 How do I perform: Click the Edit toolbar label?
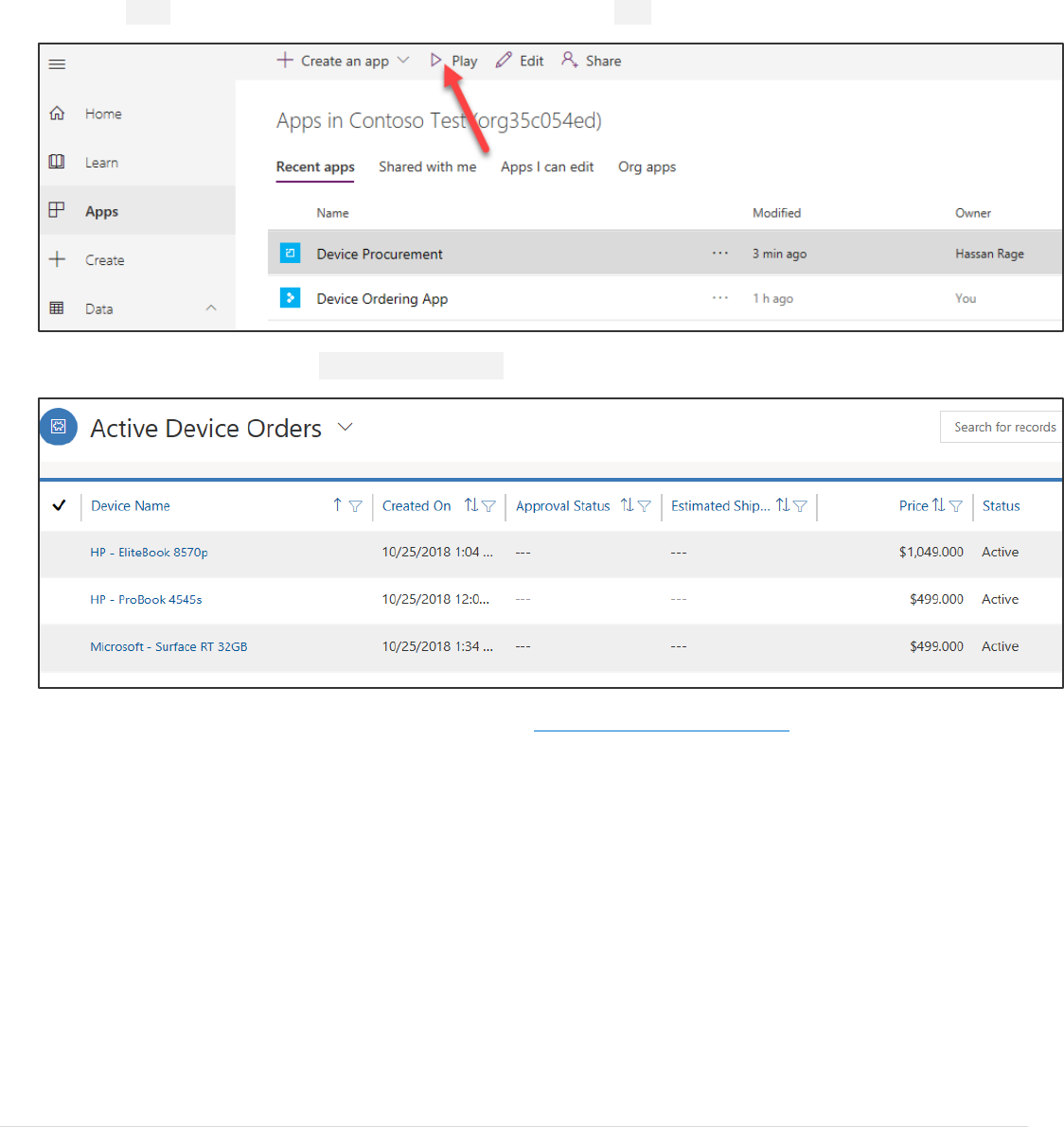coord(531,62)
